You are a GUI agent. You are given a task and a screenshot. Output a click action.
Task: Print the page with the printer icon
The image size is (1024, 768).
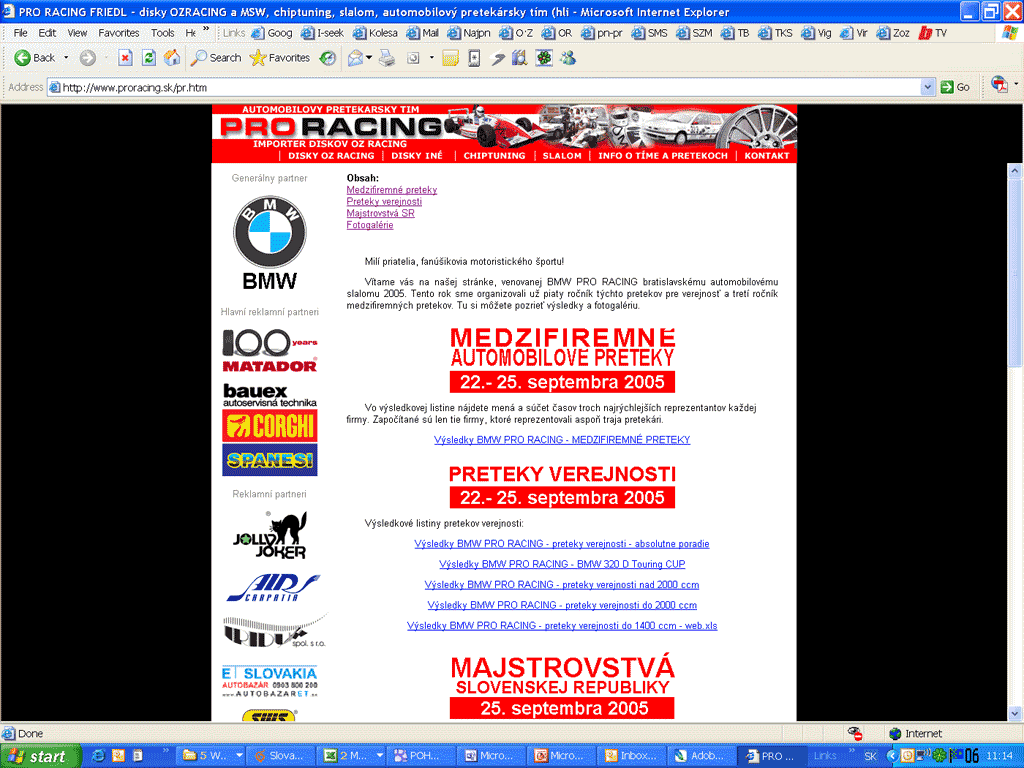pyautogui.click(x=387, y=58)
